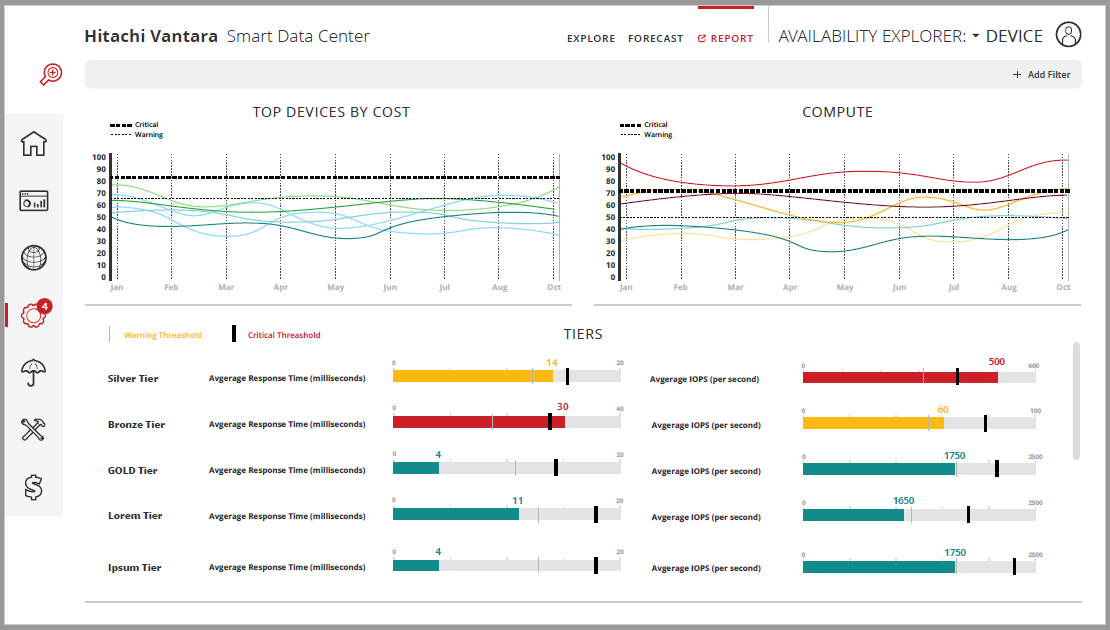Click the red magnifier search icon

click(x=51, y=74)
